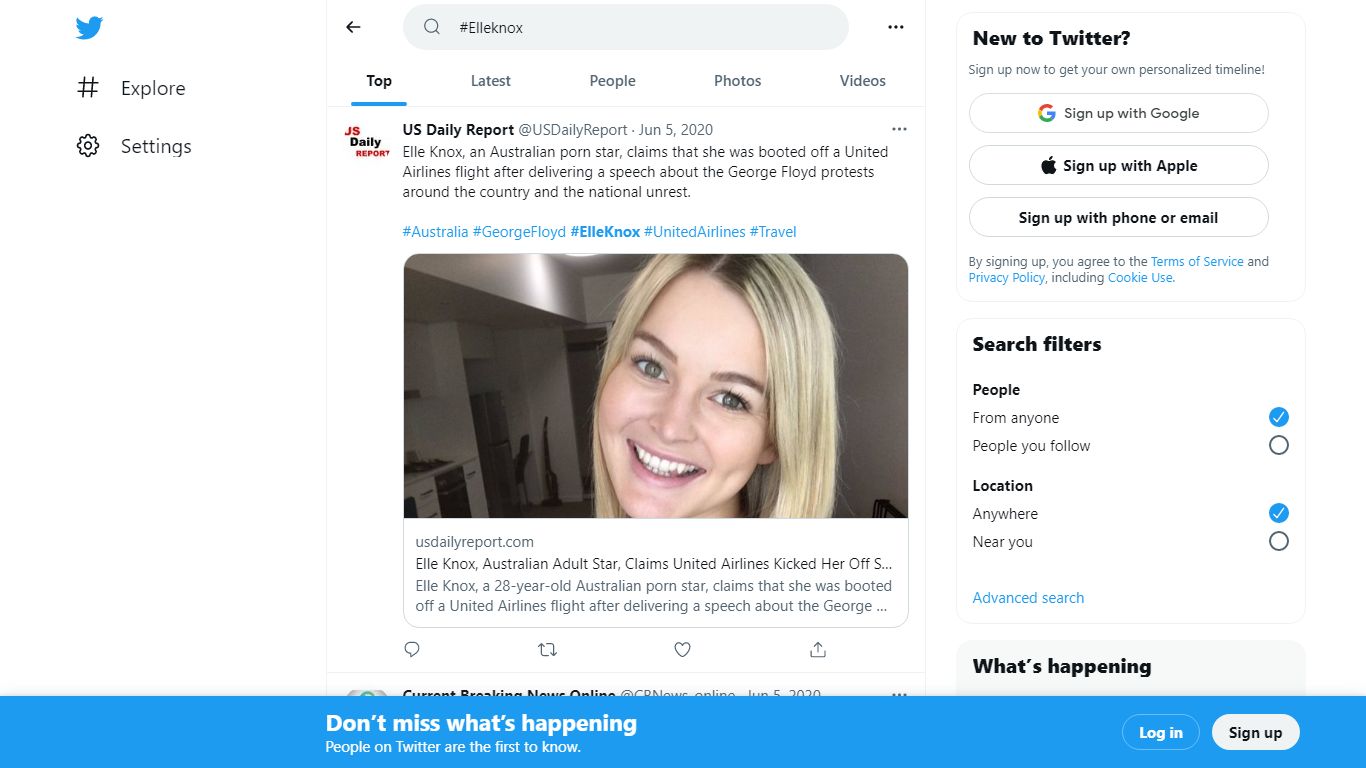1366x768 pixels.
Task: Click the #UnitedAirlines hashtag
Action: [x=694, y=231]
